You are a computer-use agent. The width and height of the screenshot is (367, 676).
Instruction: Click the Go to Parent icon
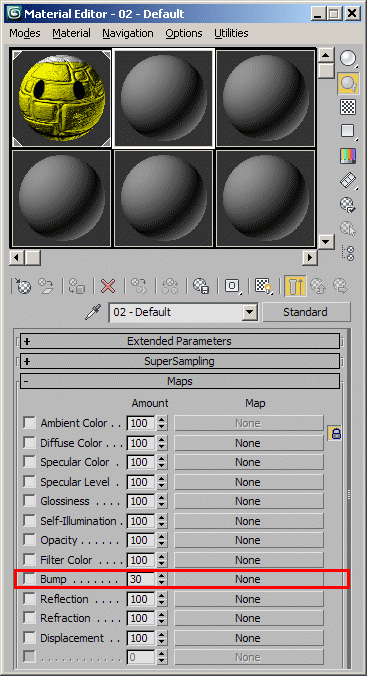318,286
